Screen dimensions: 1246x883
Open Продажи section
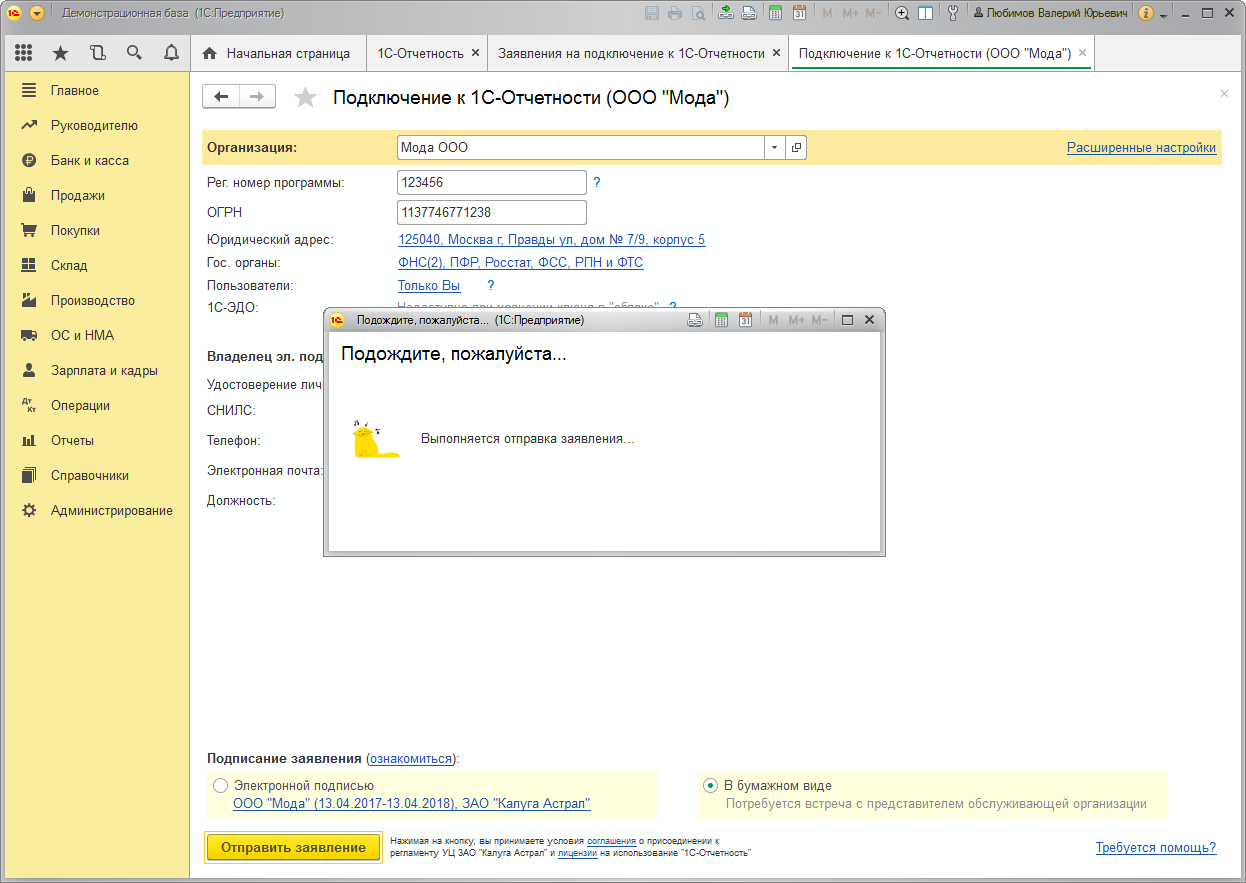[95, 195]
